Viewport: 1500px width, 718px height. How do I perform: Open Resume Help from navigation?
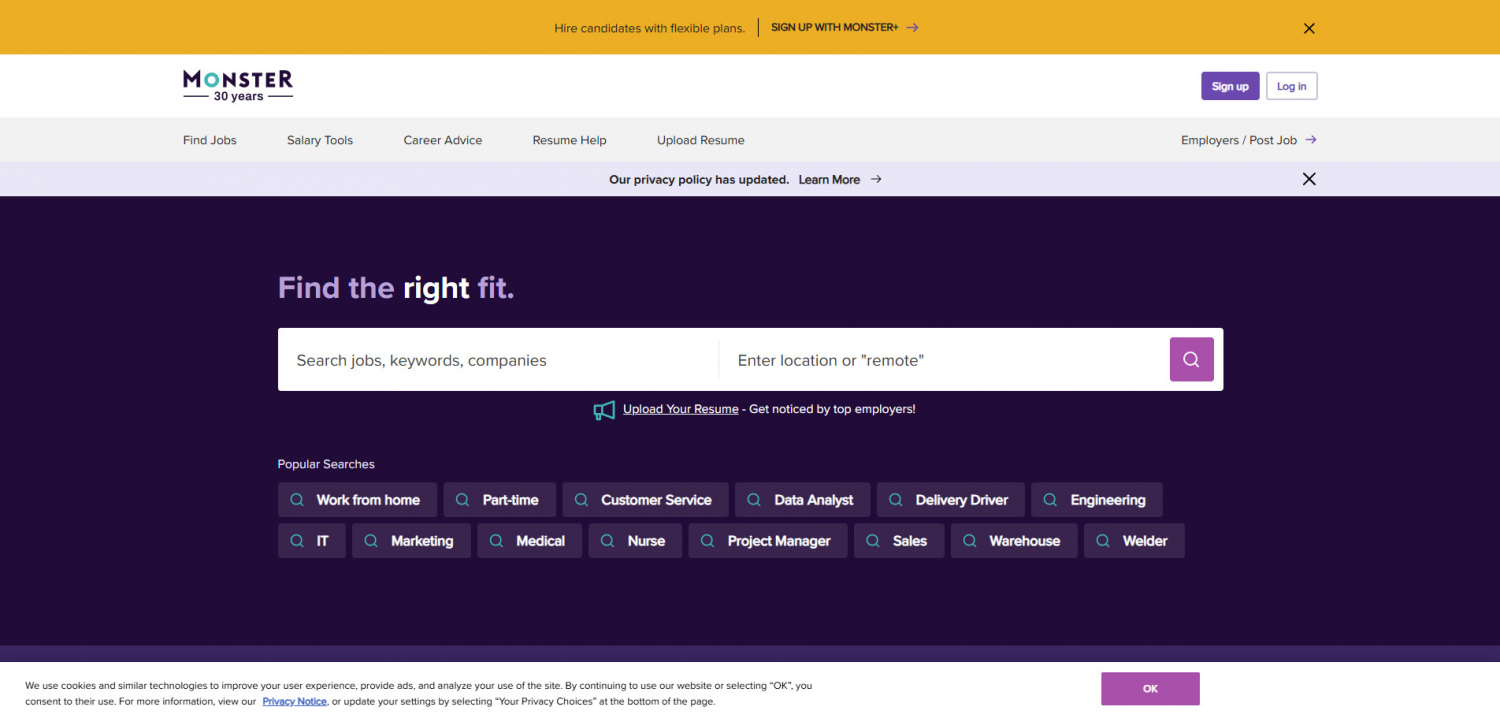pos(570,140)
